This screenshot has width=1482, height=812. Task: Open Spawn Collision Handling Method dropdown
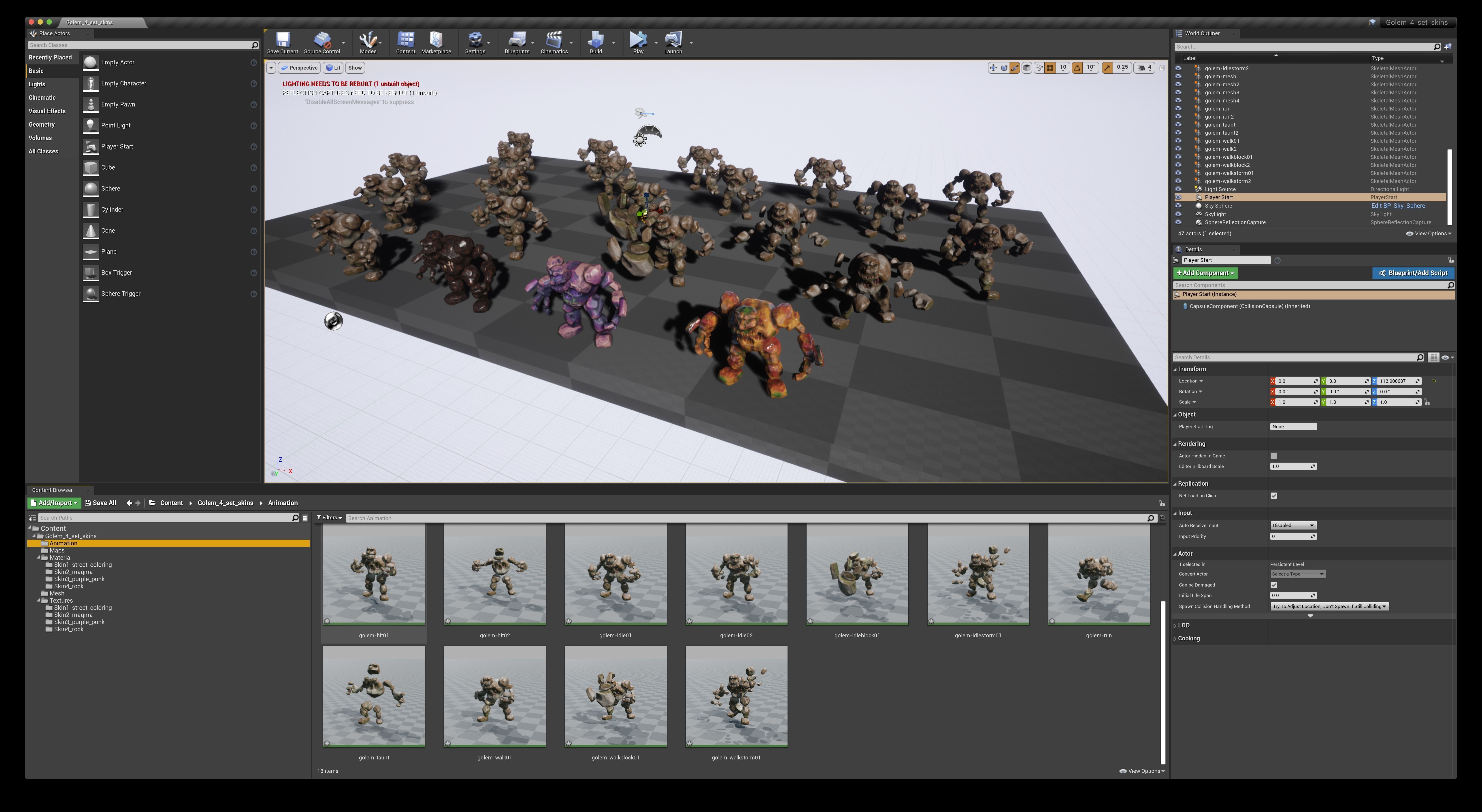click(x=1330, y=607)
